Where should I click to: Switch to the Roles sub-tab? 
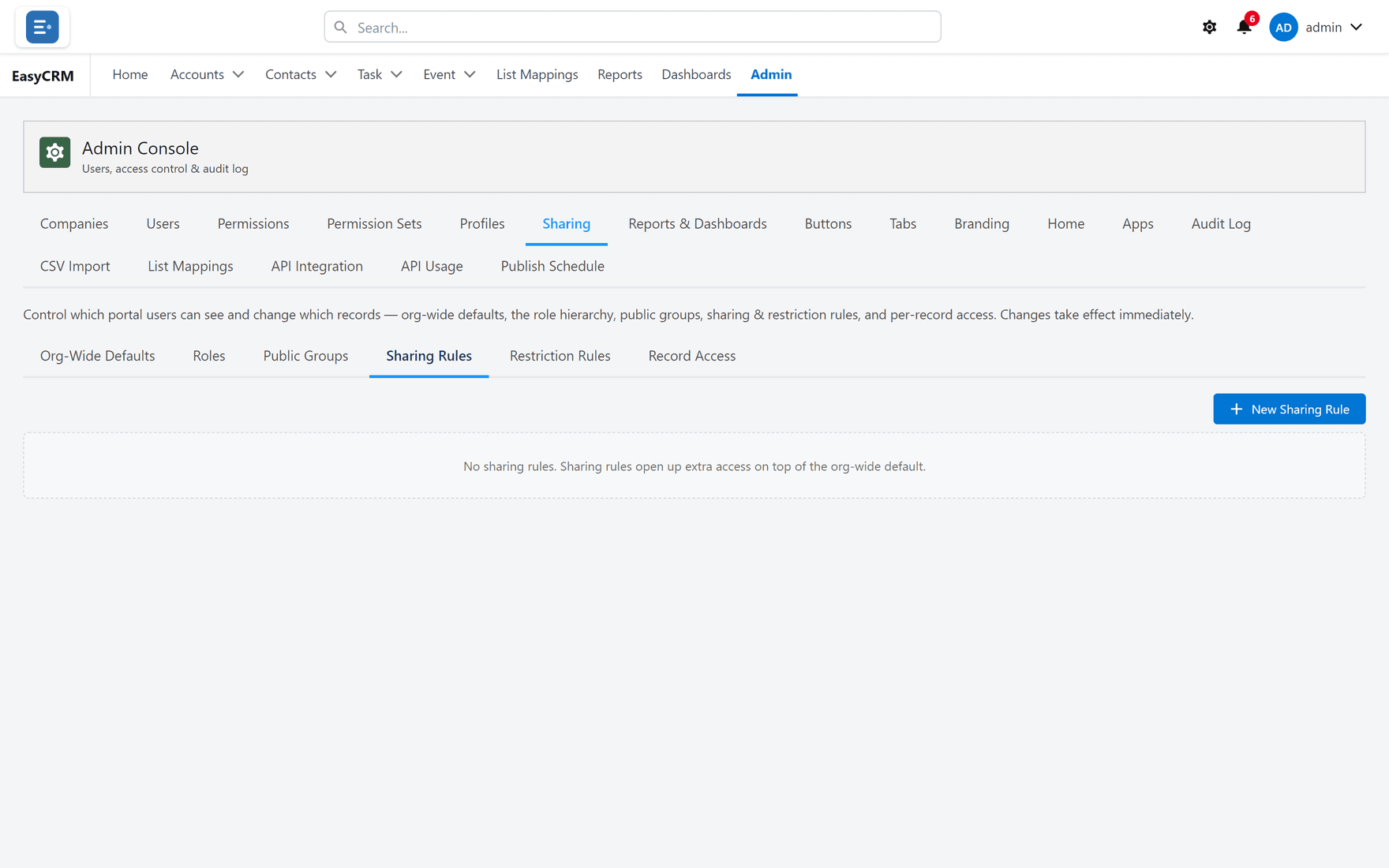tap(209, 356)
